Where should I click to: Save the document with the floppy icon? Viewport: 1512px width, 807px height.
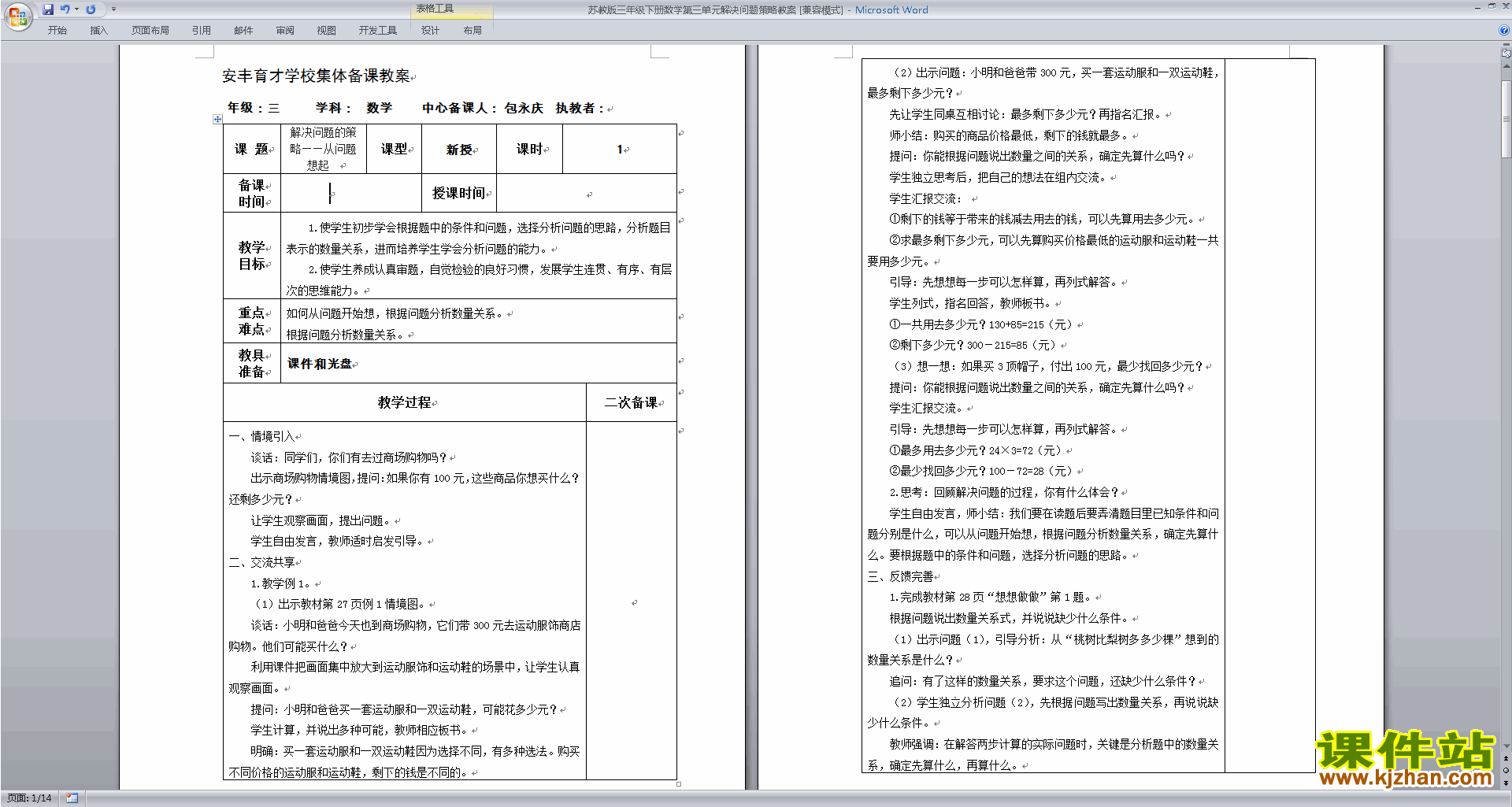tap(48, 9)
